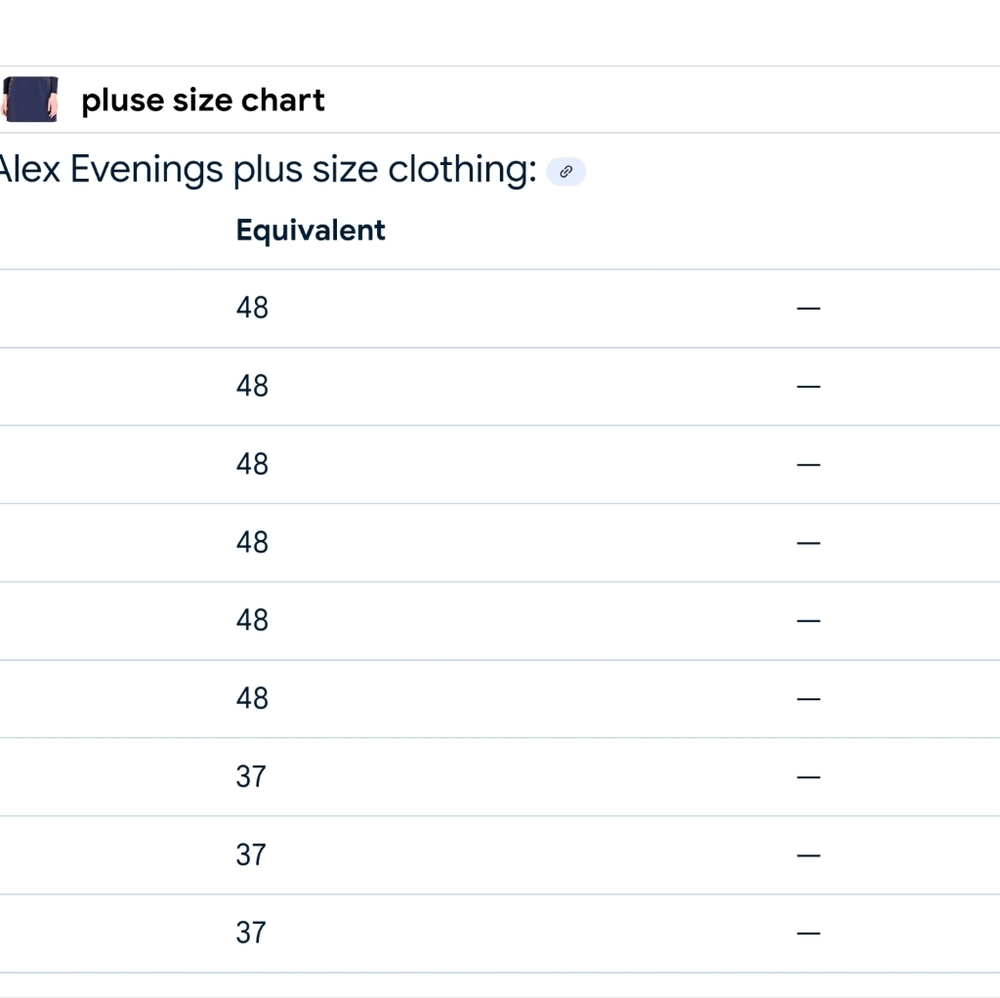
Task: Select the 'Alex Evenings plus size clothing' heading
Action: [268, 170]
